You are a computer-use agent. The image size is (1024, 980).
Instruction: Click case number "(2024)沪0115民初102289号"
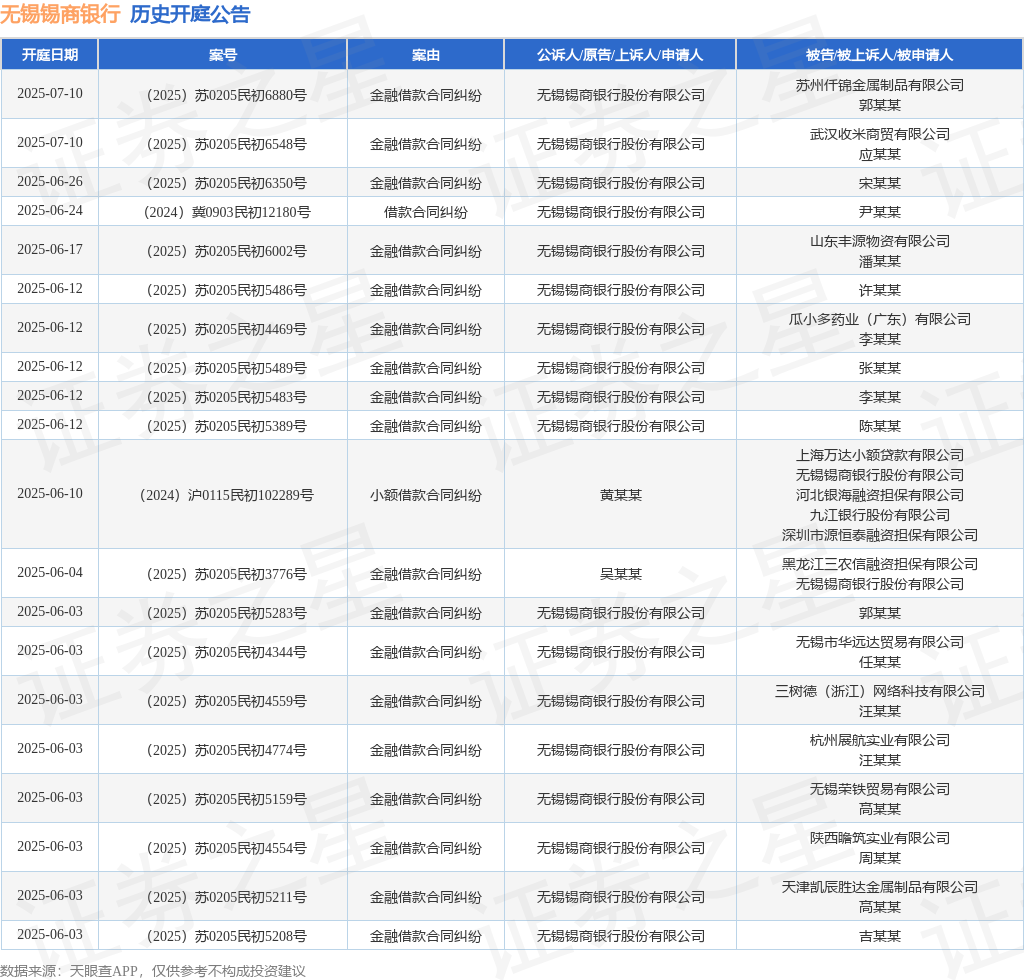[223, 496]
